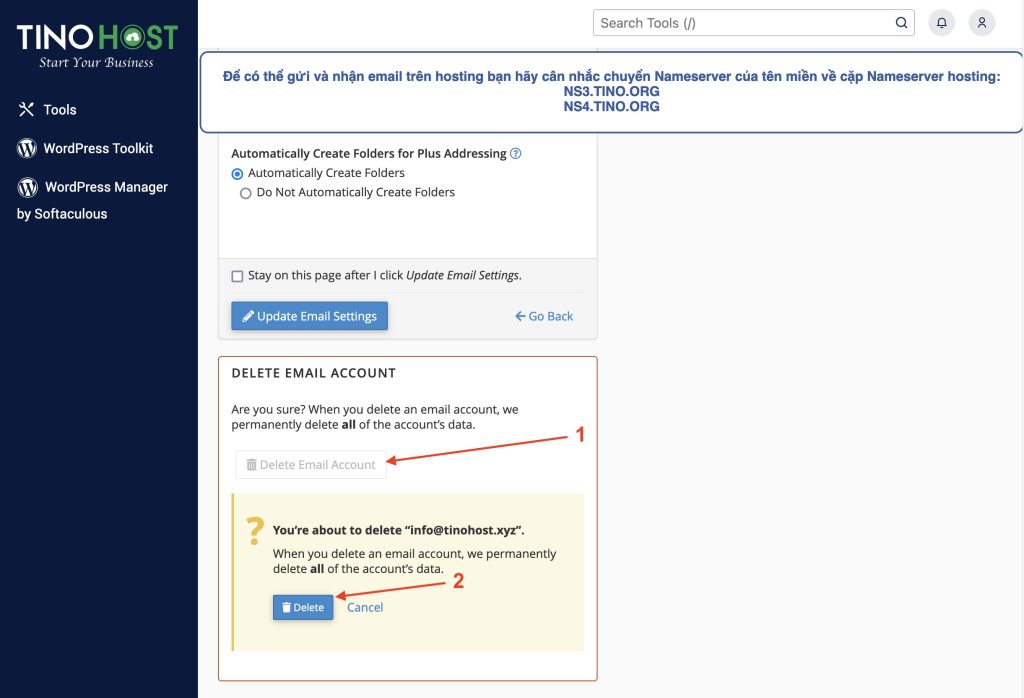Confirm with the blue Delete button
This screenshot has height=698, width=1024.
[x=303, y=607]
